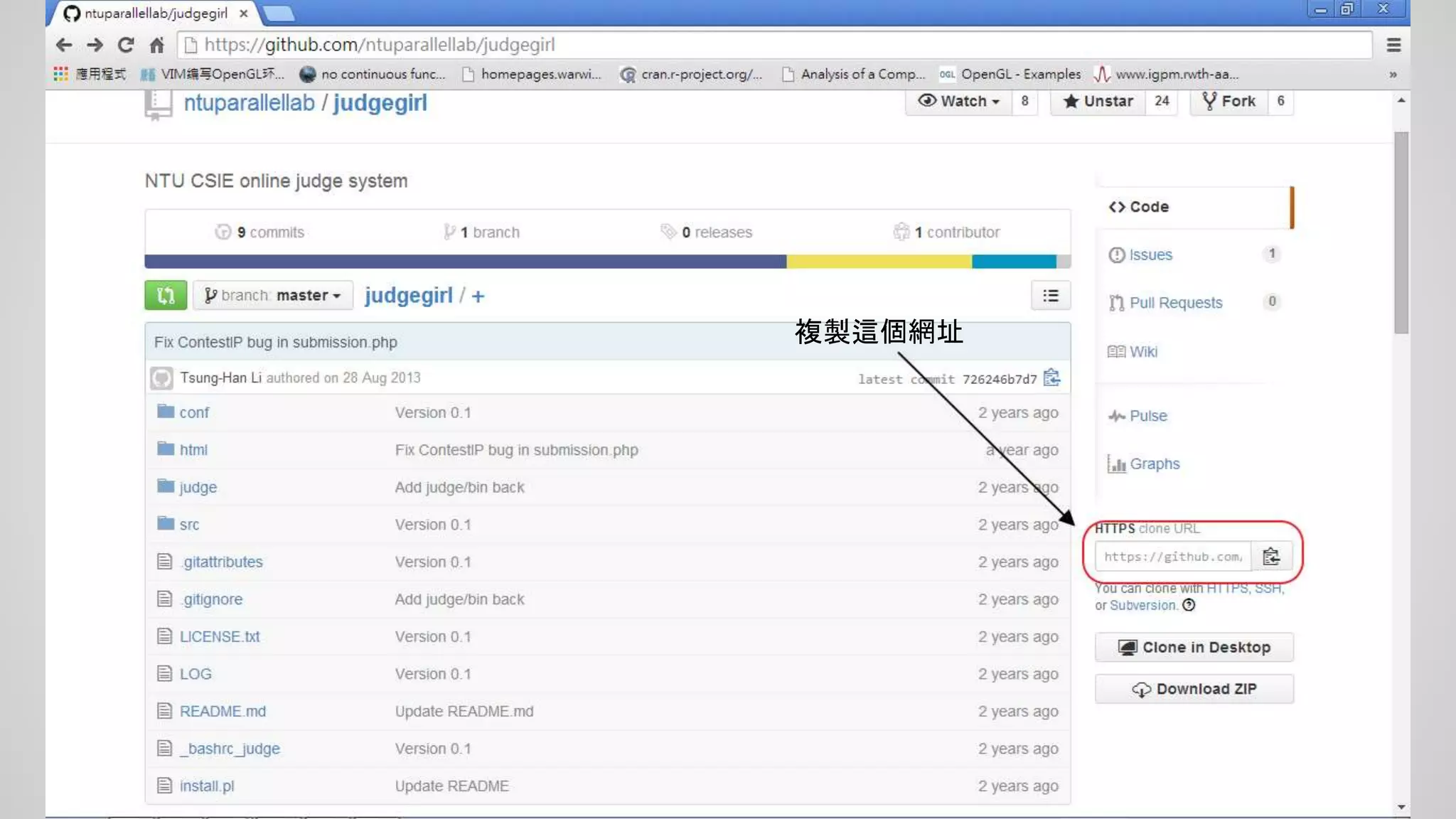Click the green compare and review button
This screenshot has height=819, width=1456.
coord(166,295)
